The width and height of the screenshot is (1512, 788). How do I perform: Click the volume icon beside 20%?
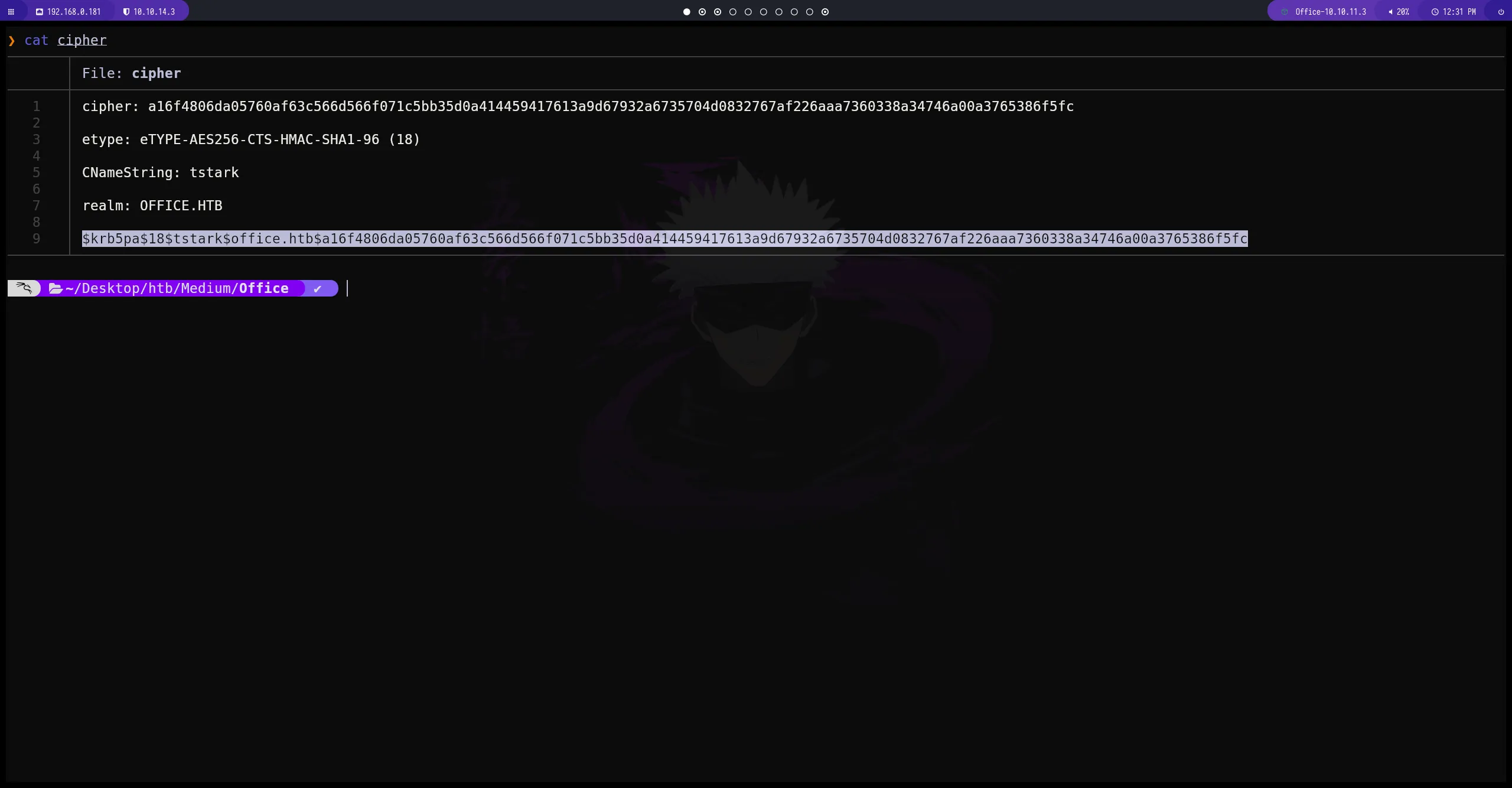coord(1390,11)
